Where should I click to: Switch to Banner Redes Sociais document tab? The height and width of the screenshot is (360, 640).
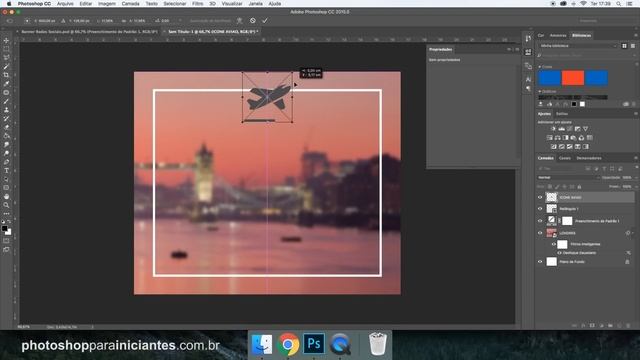(89, 31)
